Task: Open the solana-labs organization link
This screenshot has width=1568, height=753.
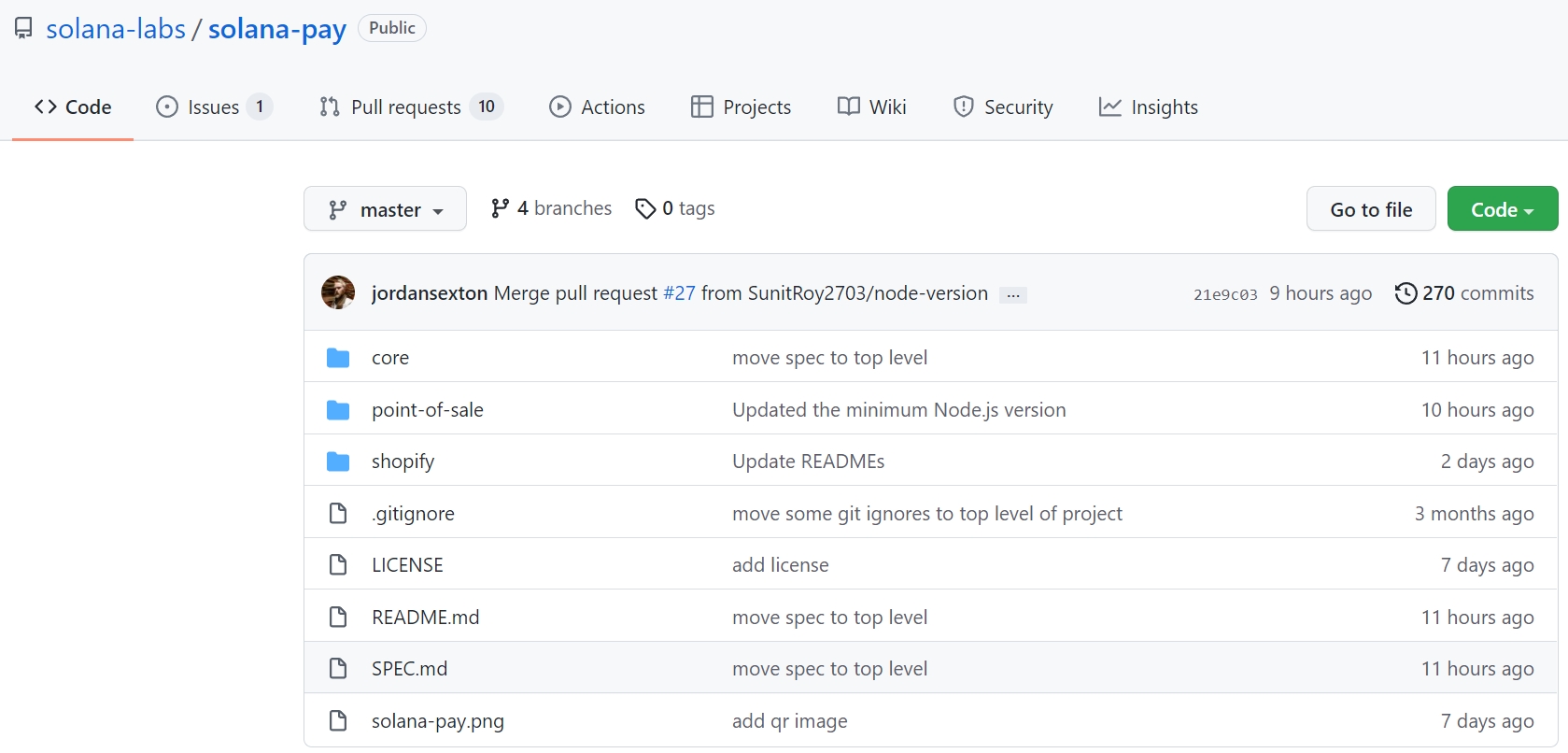Action: click(116, 29)
